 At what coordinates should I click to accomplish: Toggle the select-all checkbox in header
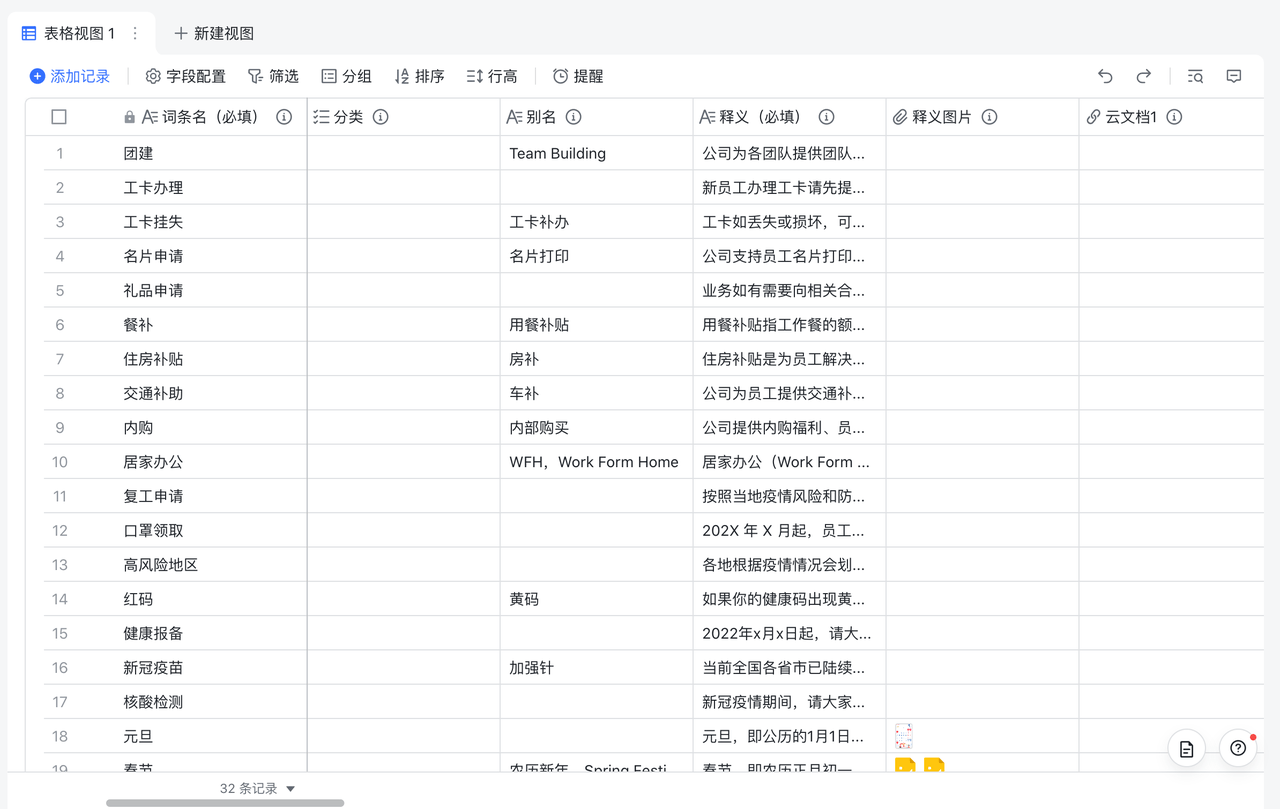coord(59,117)
